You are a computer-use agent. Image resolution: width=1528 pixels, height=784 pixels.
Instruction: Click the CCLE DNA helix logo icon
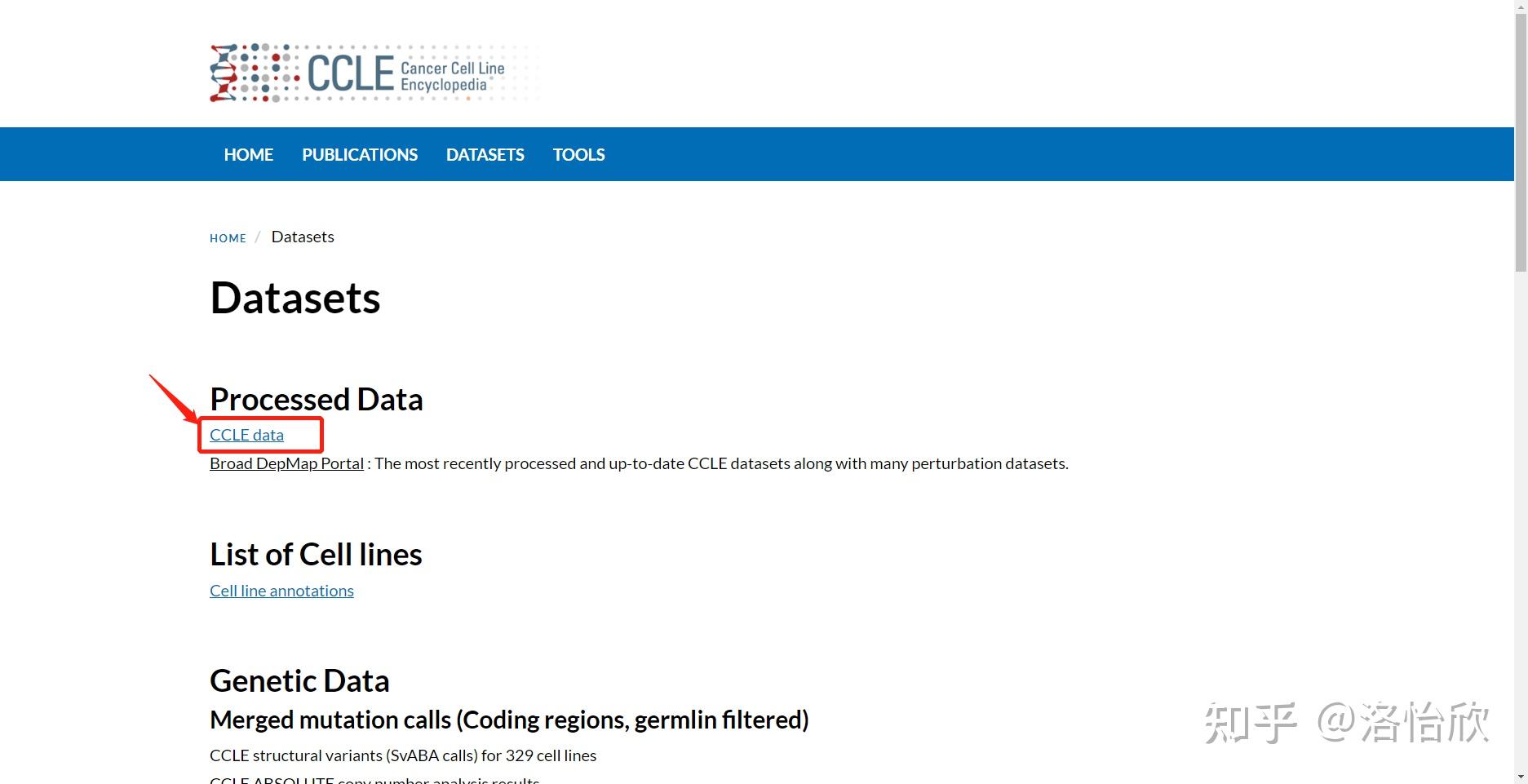224,73
